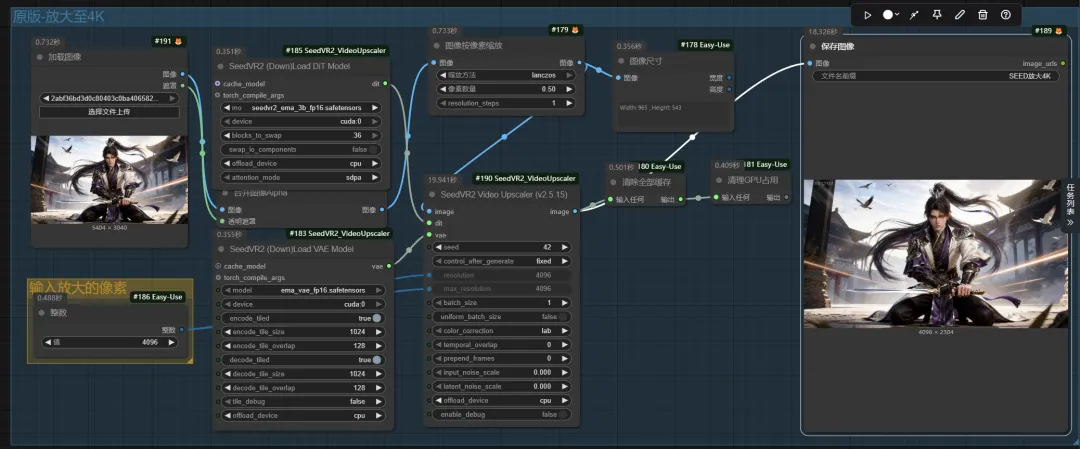Image resolution: width=1080 pixels, height=449 pixels.
Task: Increase 像素数量 right arrow
Action: (570, 89)
